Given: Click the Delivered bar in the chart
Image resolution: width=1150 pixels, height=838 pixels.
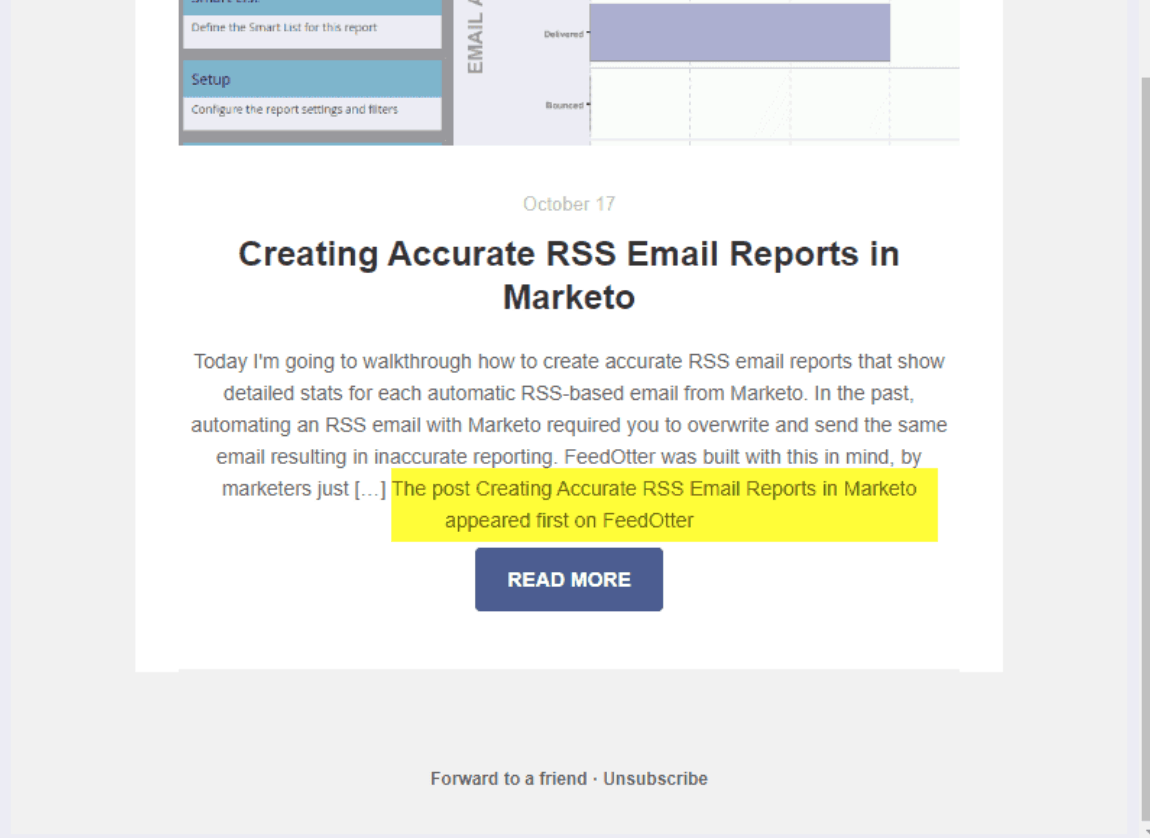Looking at the screenshot, I should [739, 33].
